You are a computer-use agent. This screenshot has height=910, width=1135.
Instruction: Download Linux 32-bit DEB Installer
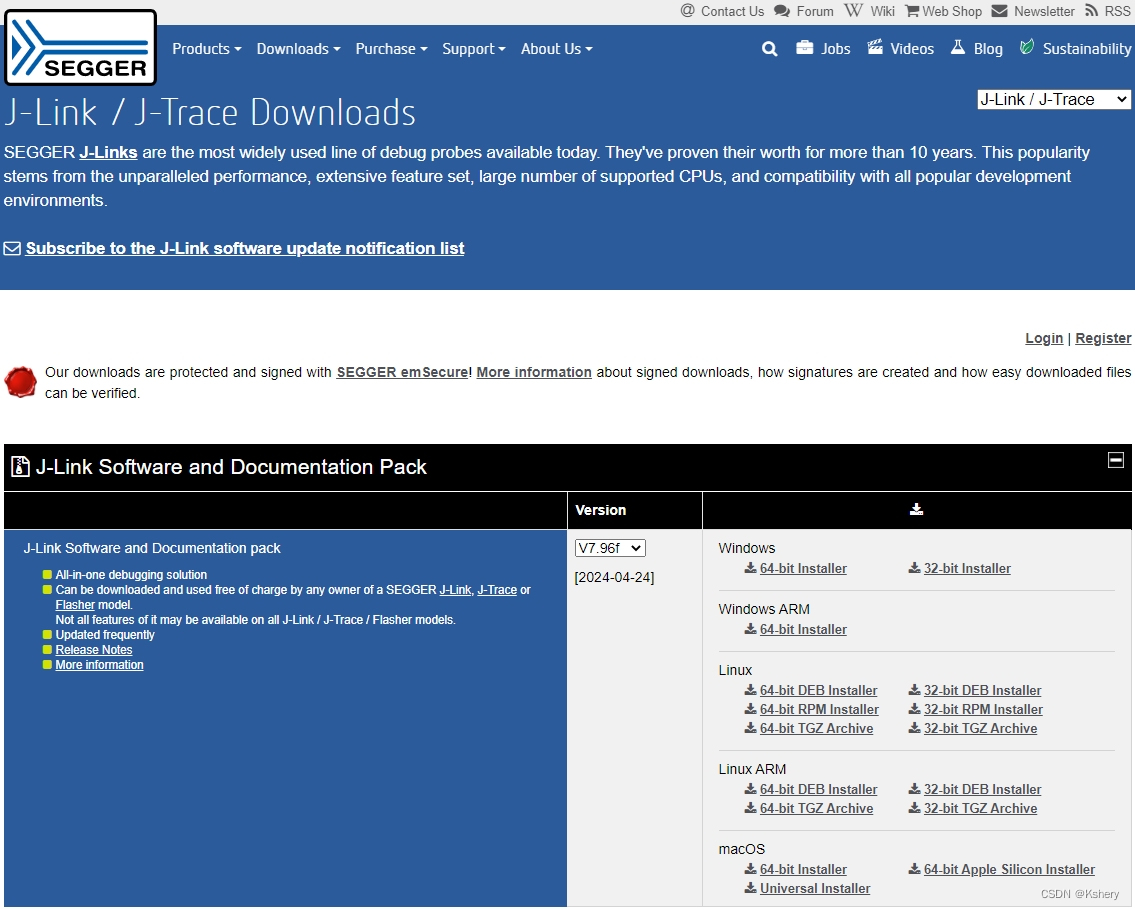coord(982,690)
